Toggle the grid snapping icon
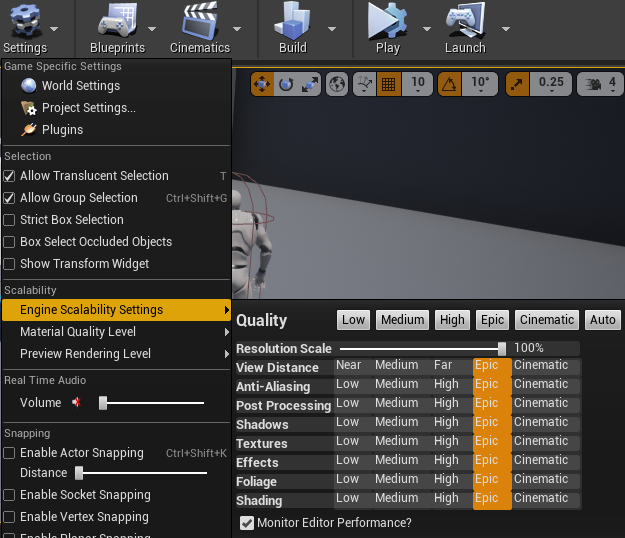This screenshot has width=625, height=538. (389, 84)
